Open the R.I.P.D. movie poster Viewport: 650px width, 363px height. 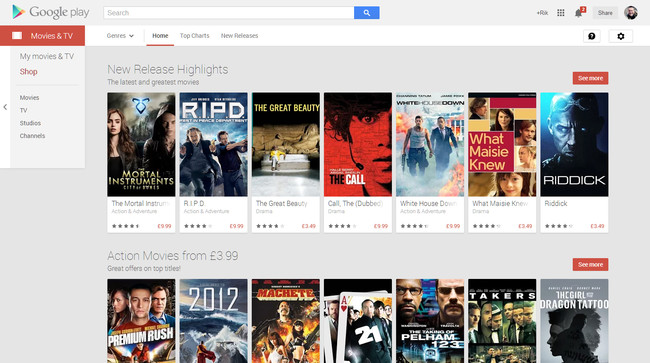click(x=213, y=144)
